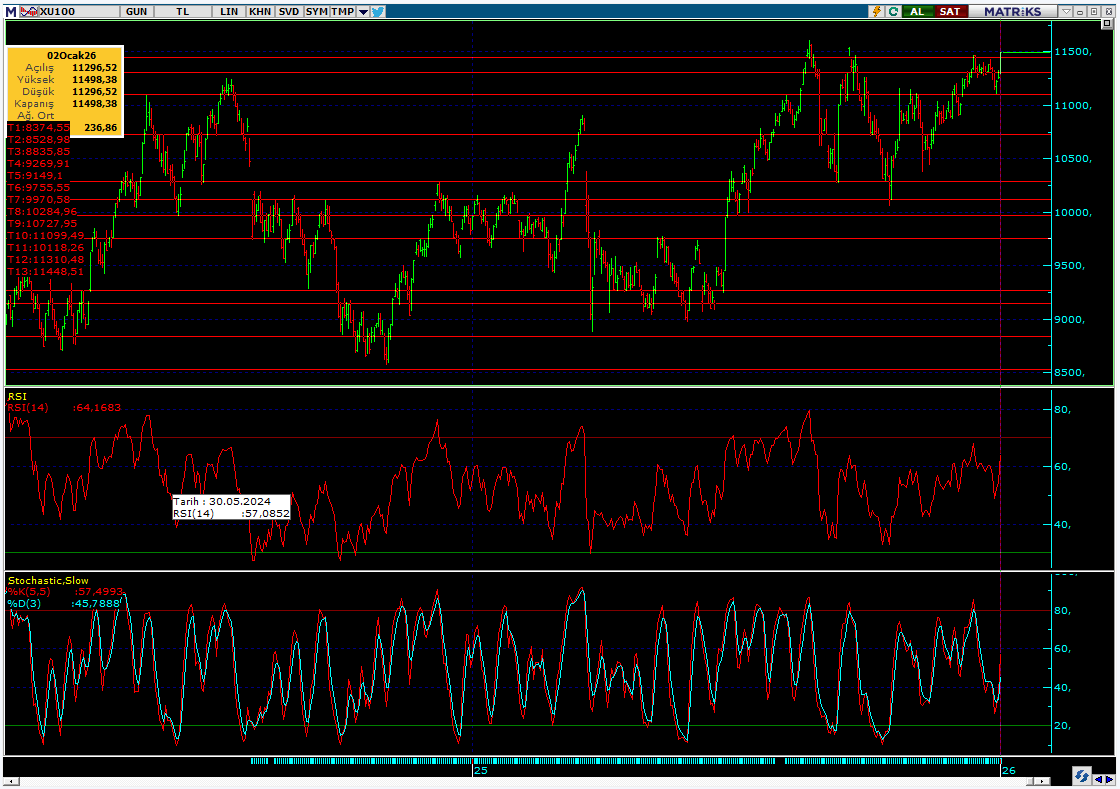Click the Twitter bird icon
This screenshot has width=1120, height=789.
click(x=377, y=11)
